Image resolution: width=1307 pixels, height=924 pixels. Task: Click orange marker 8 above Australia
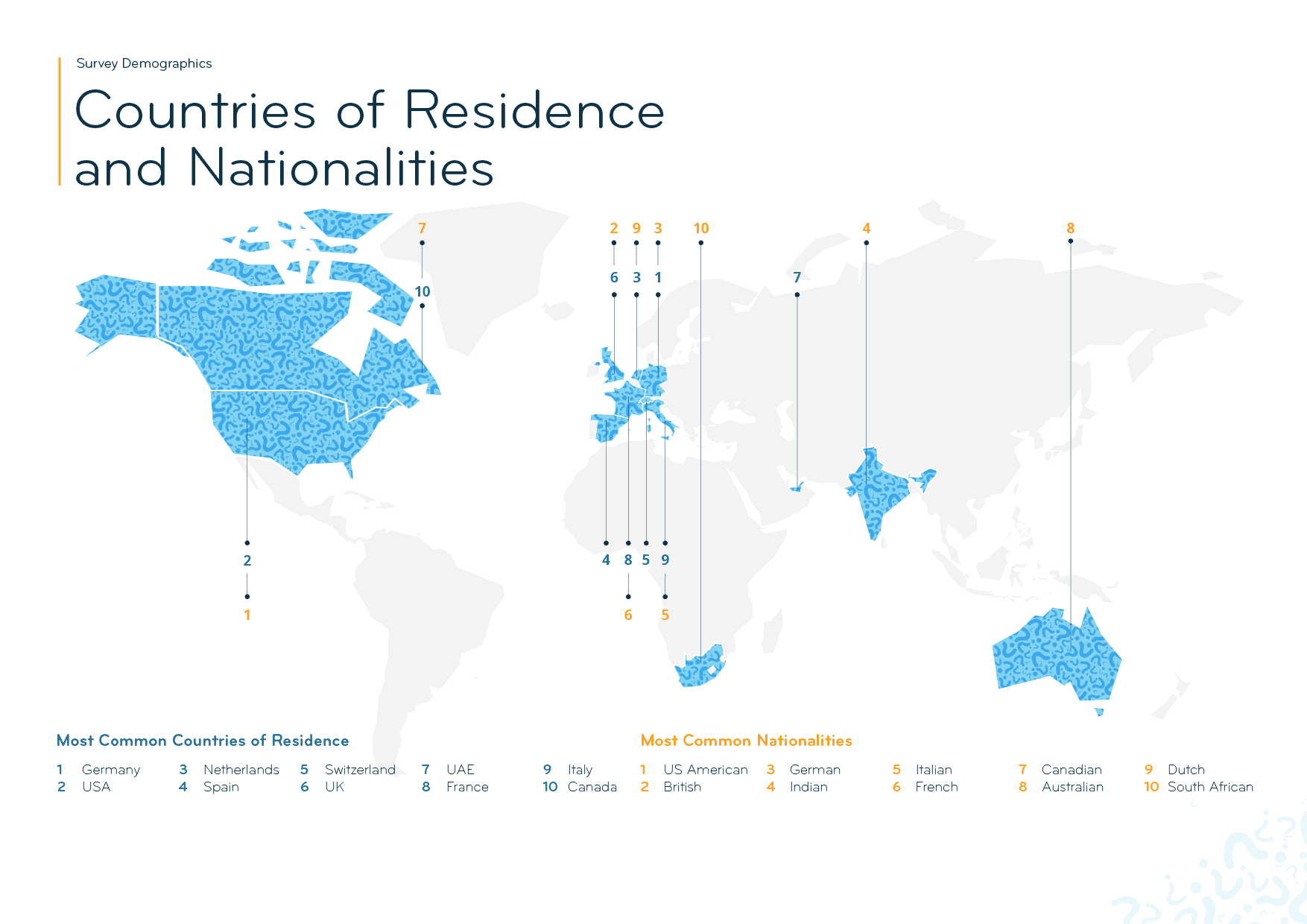tap(1070, 229)
